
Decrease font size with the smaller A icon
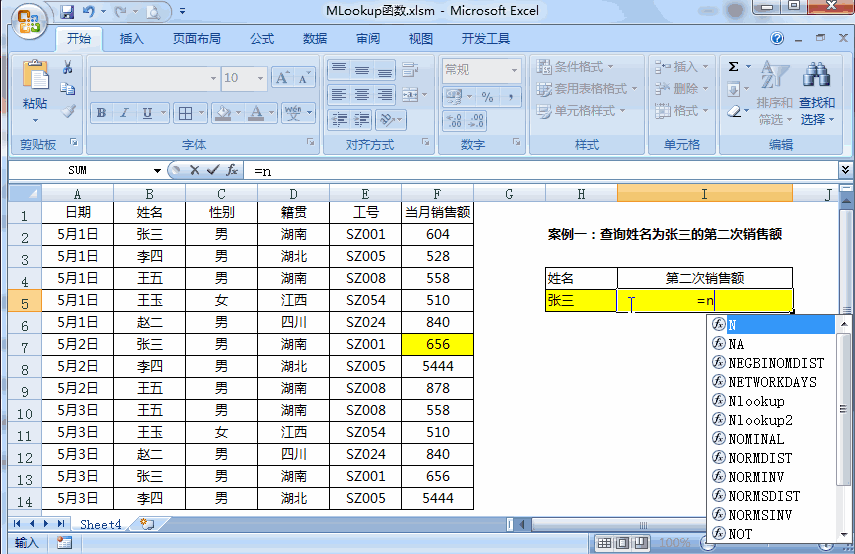303,78
